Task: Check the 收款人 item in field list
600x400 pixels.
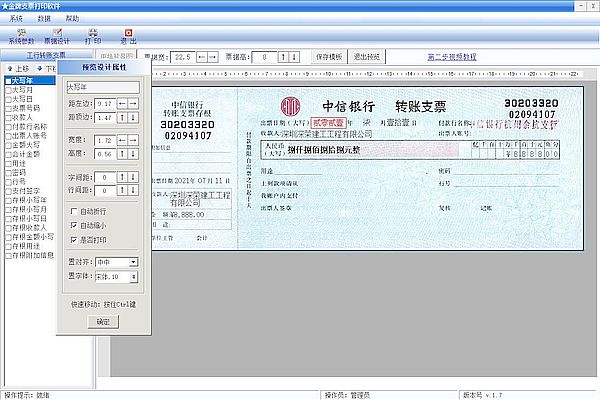Action: [x=8, y=118]
